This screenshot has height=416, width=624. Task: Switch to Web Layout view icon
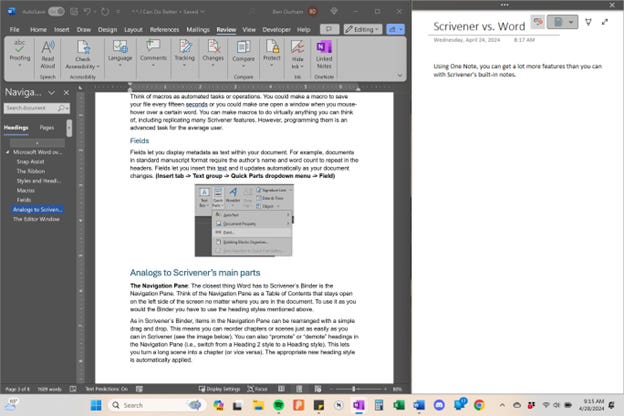[317, 389]
